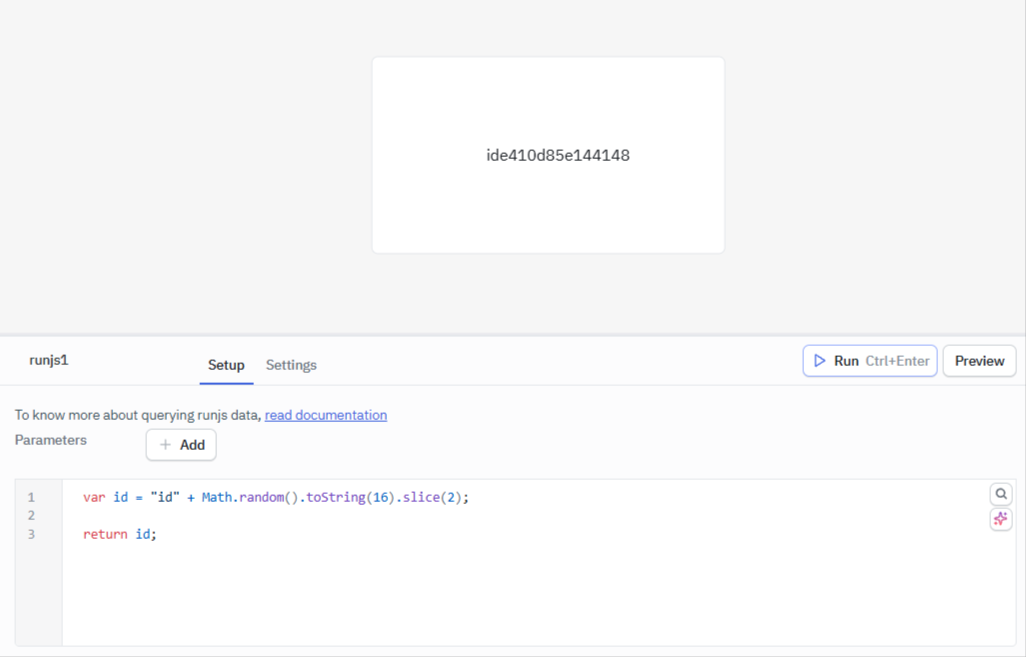Add a new parameter
This screenshot has width=1026, height=657.
181,444
